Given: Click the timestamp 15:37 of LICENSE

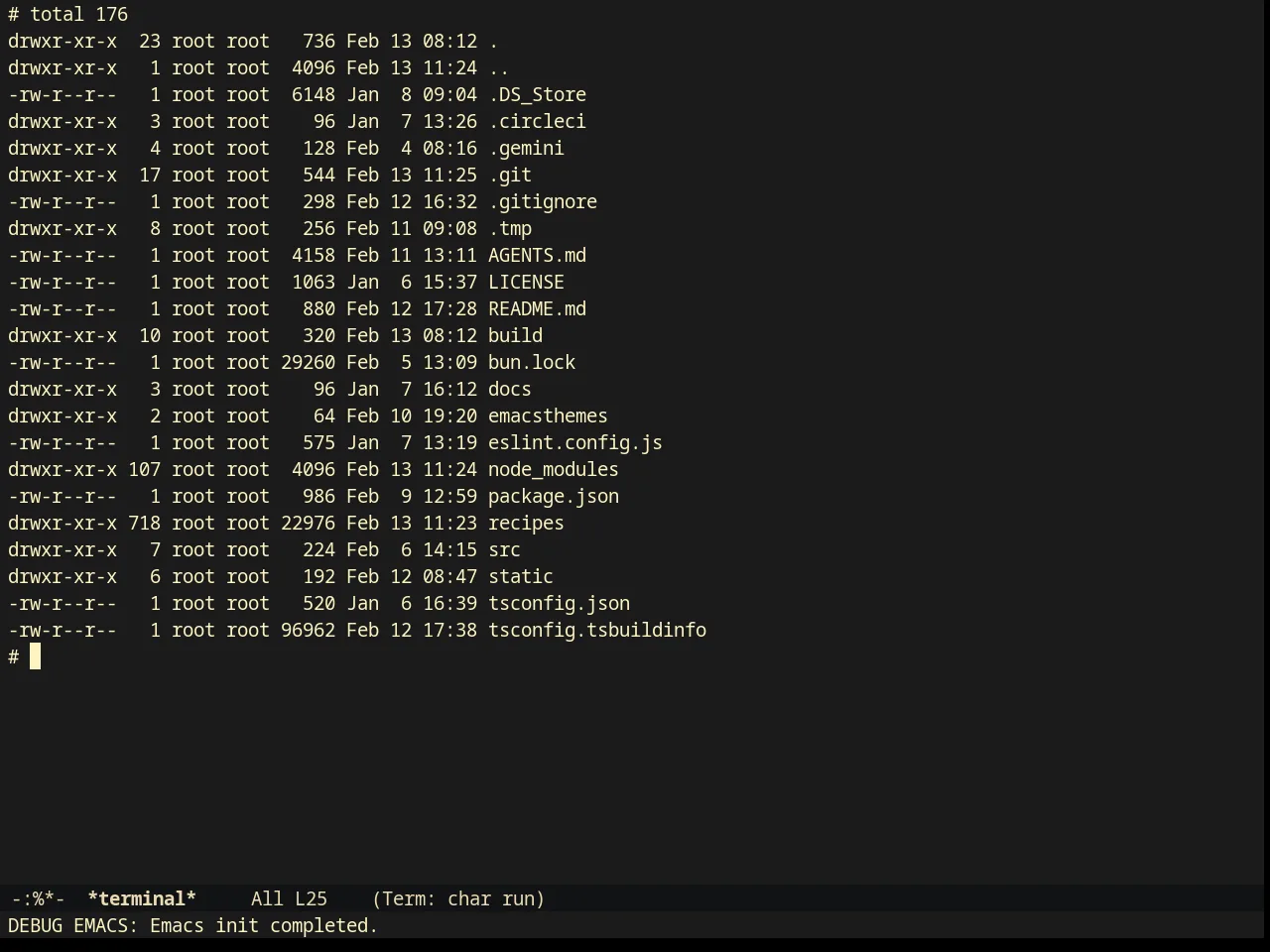Looking at the screenshot, I should [449, 282].
